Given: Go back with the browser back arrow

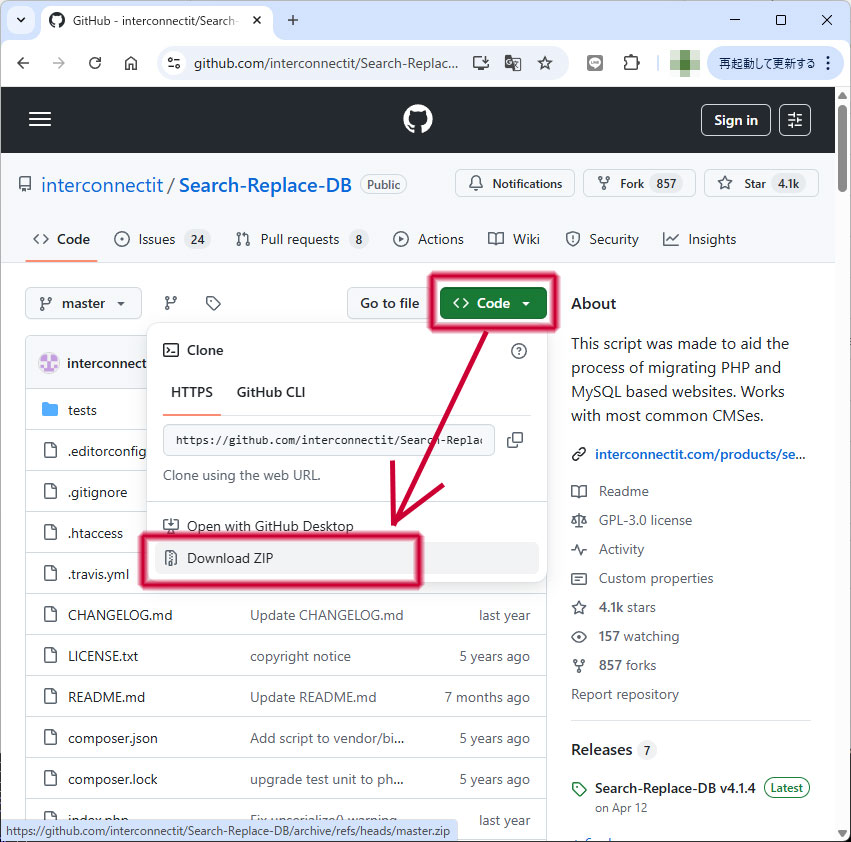Looking at the screenshot, I should [23, 64].
